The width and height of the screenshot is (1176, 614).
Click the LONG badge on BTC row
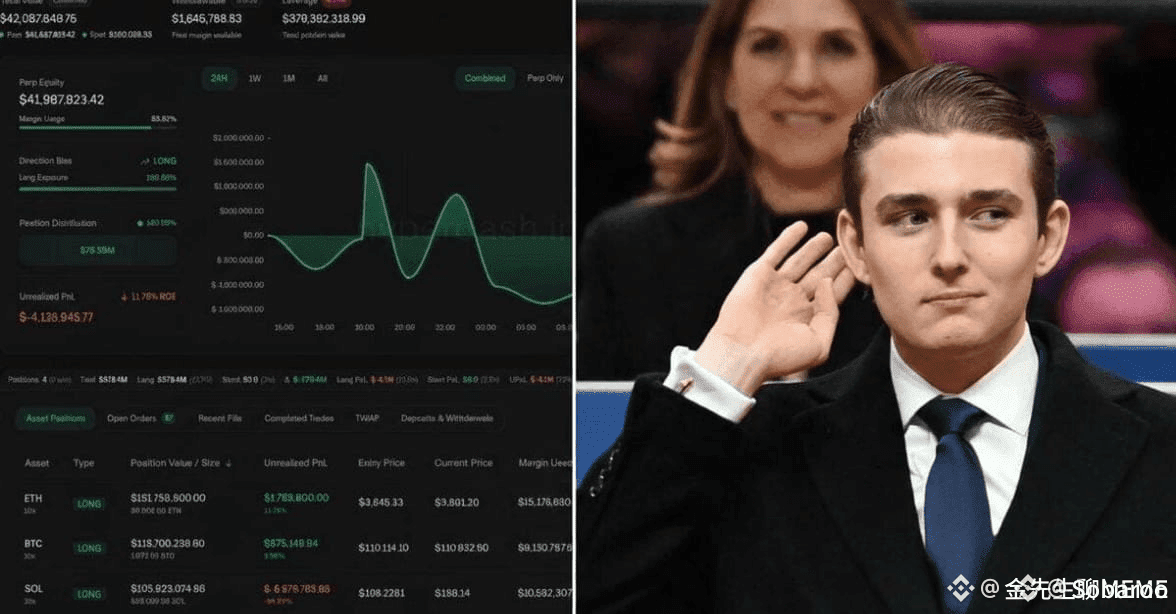coord(88,549)
